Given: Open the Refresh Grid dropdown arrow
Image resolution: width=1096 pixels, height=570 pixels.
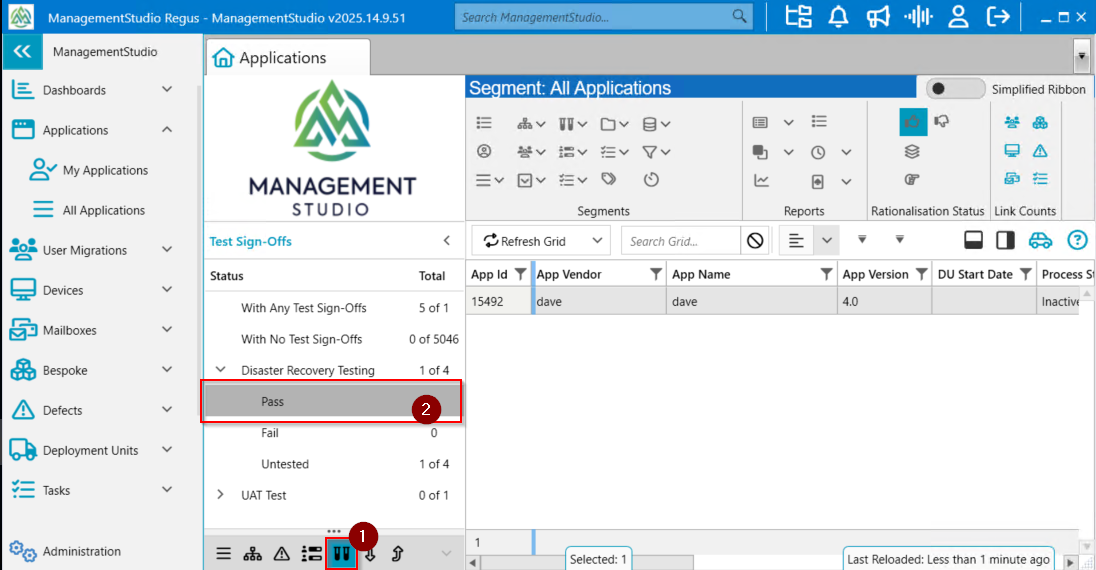Looking at the screenshot, I should pos(597,241).
